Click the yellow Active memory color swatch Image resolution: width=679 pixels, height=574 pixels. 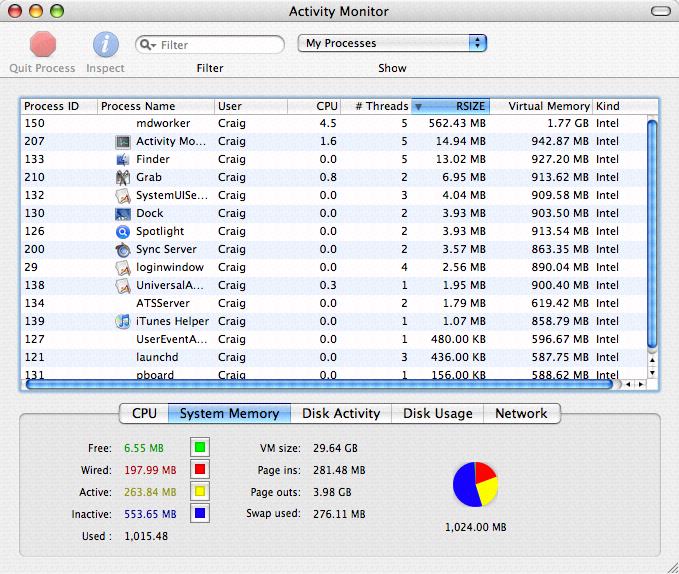[x=200, y=491]
